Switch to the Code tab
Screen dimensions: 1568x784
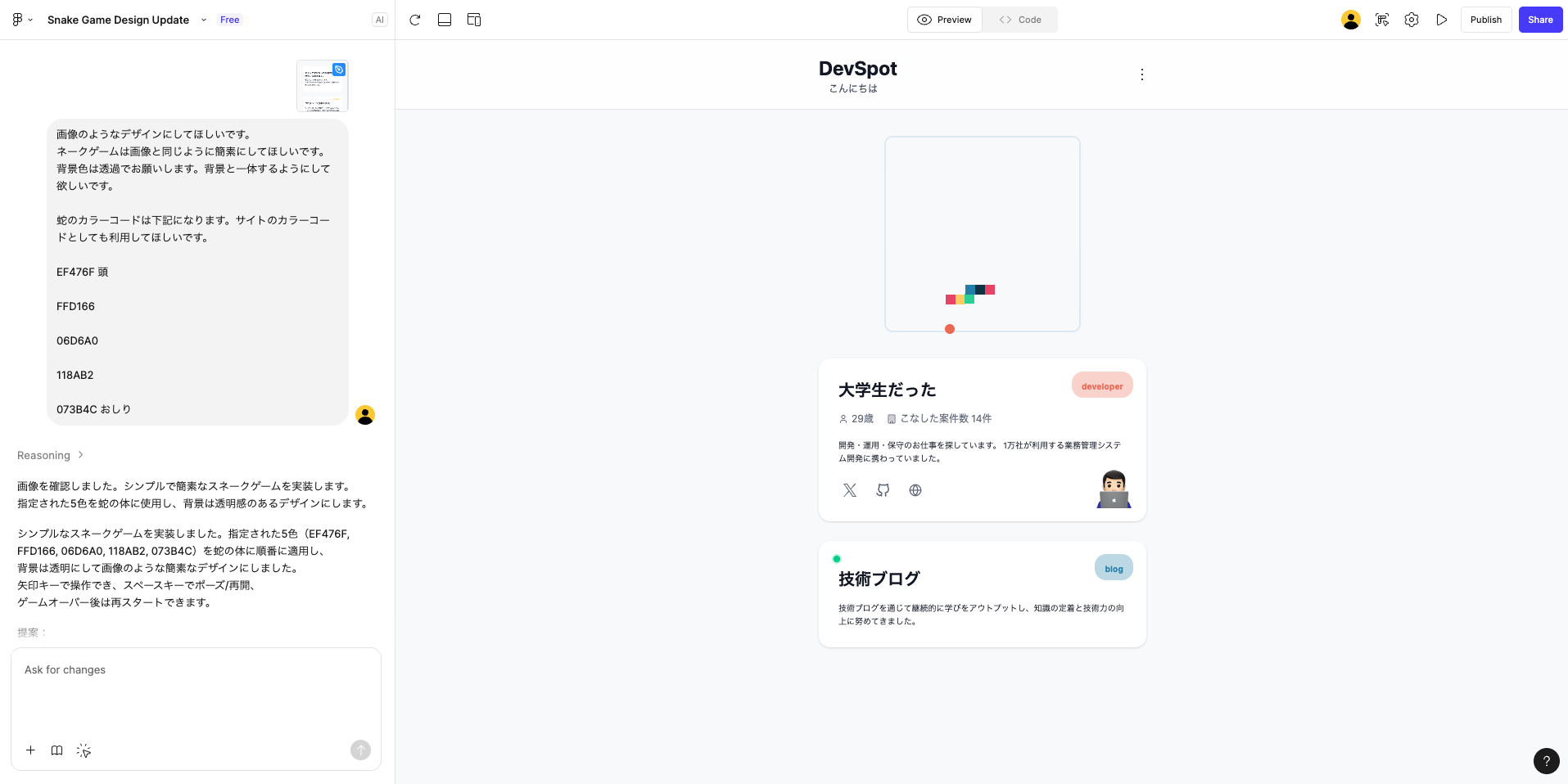click(x=1020, y=20)
